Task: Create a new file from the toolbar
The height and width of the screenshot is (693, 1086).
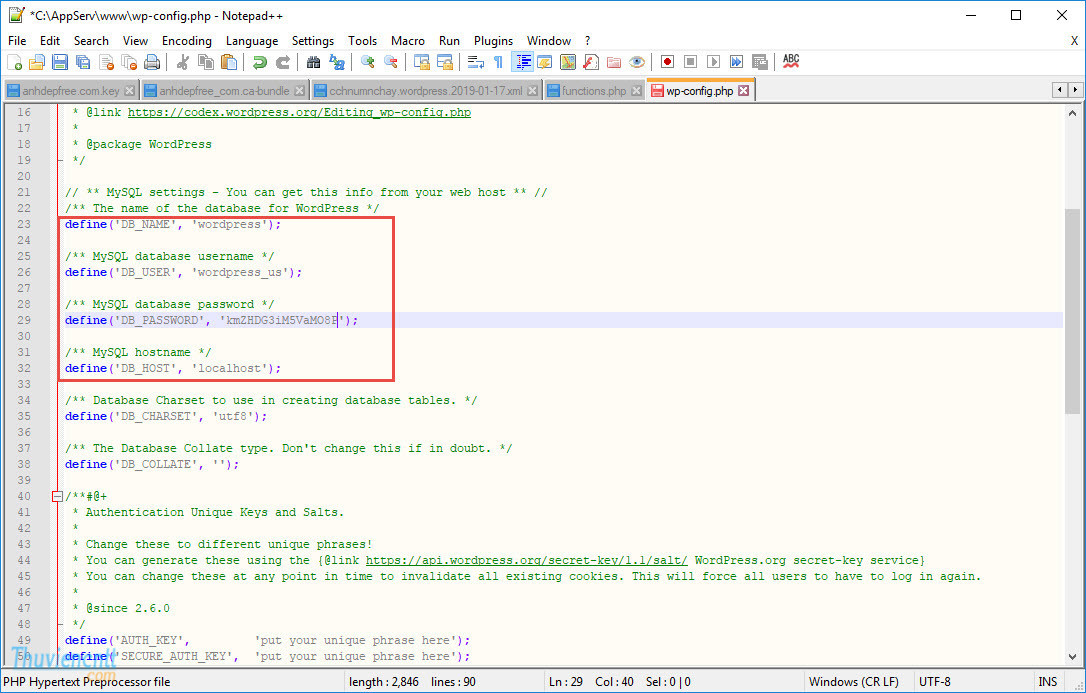Action: [15, 62]
